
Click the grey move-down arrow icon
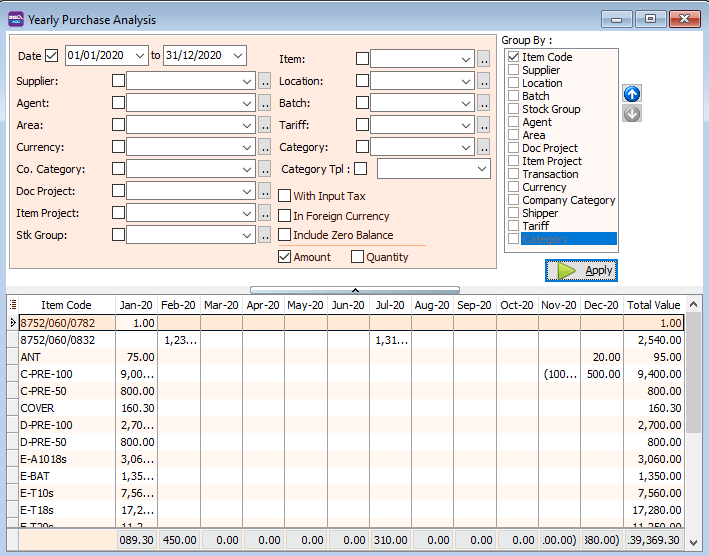(x=632, y=114)
